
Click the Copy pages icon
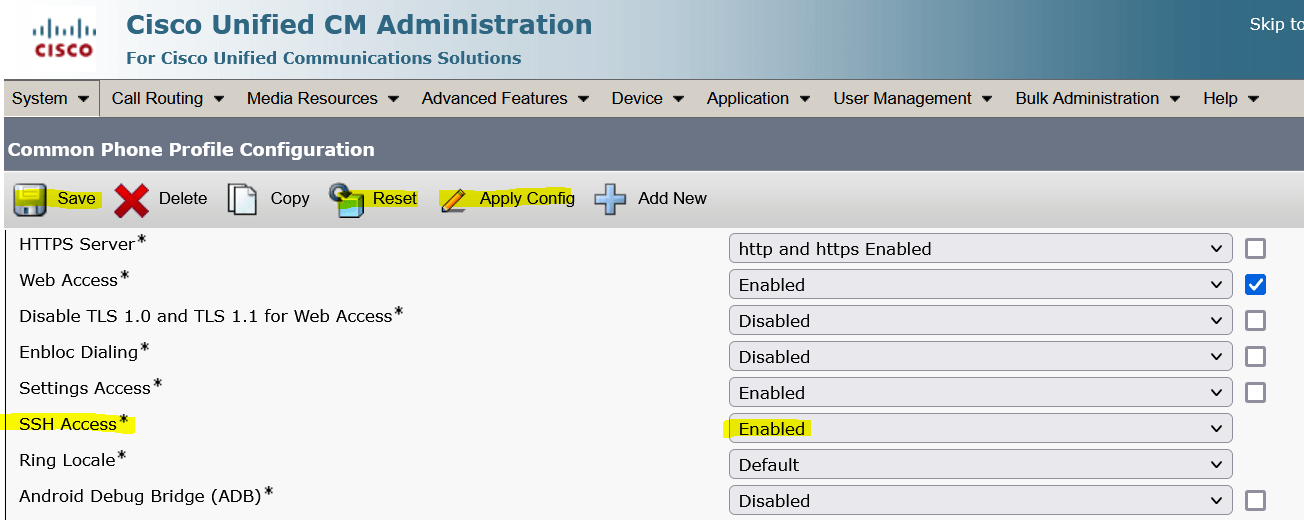[x=243, y=199]
